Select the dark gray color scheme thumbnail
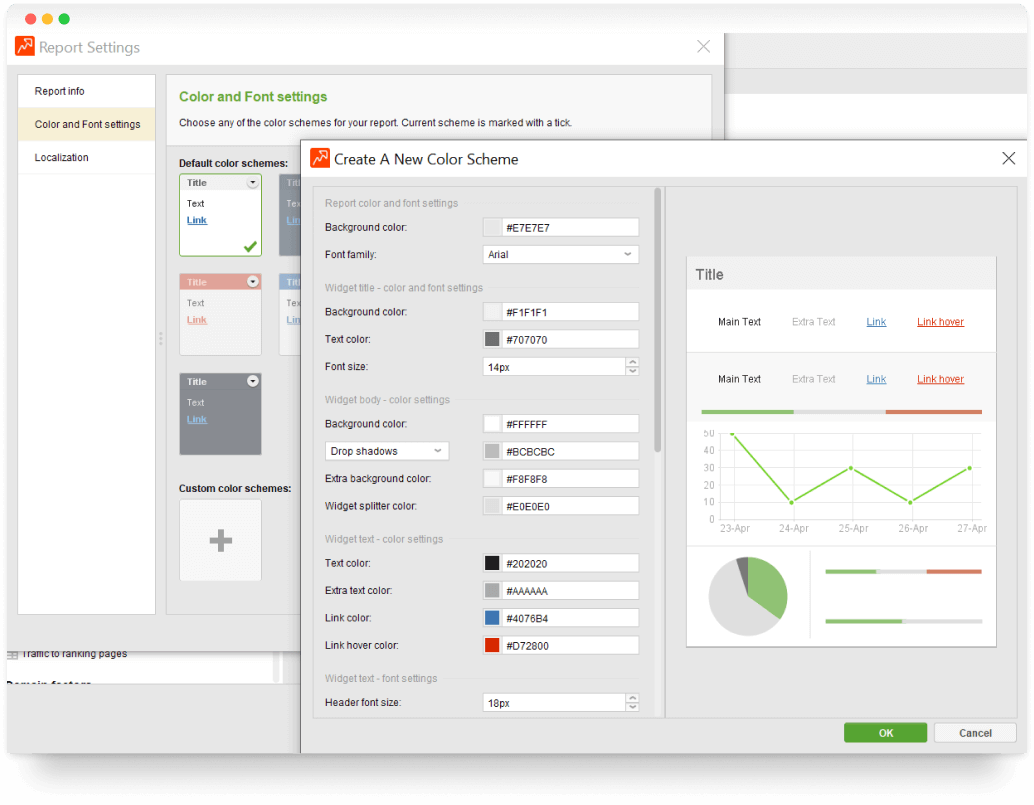 tap(220, 414)
